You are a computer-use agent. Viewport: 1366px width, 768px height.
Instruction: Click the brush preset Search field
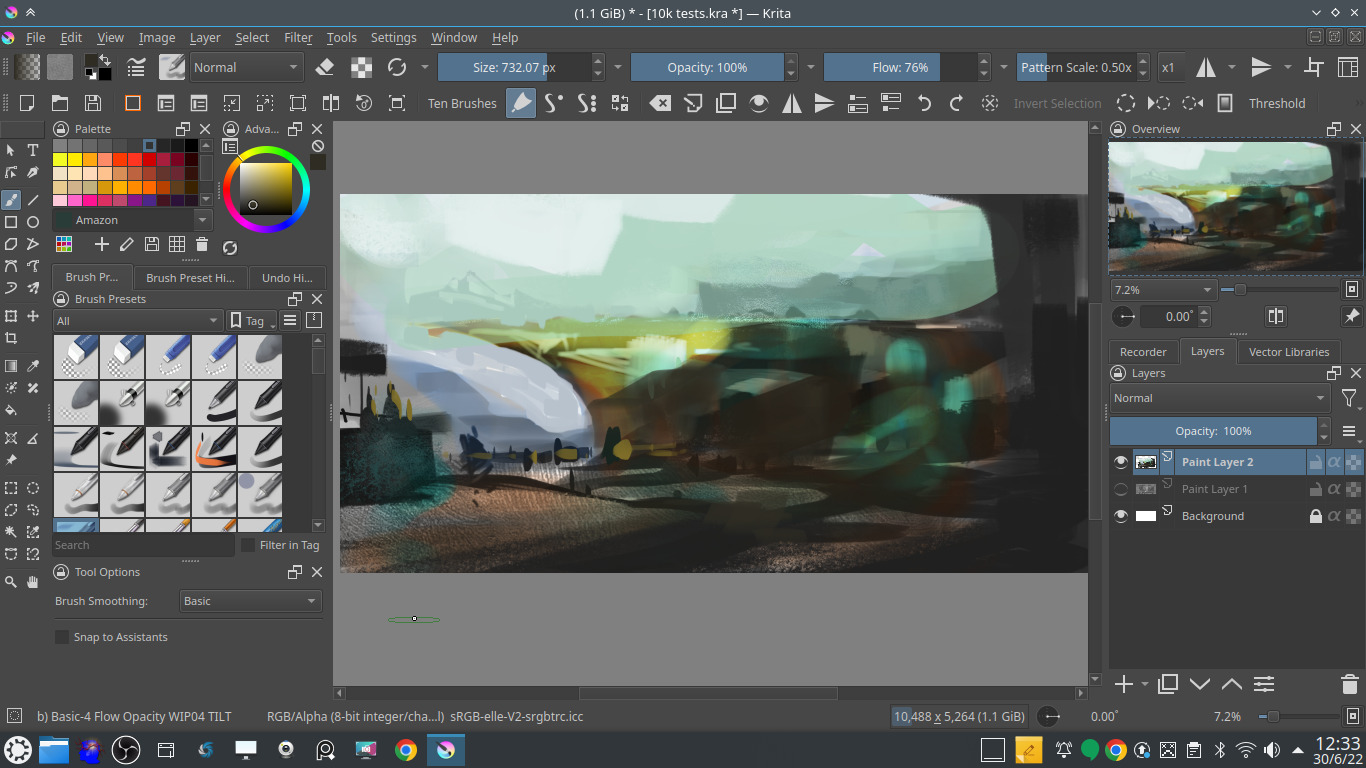click(143, 545)
